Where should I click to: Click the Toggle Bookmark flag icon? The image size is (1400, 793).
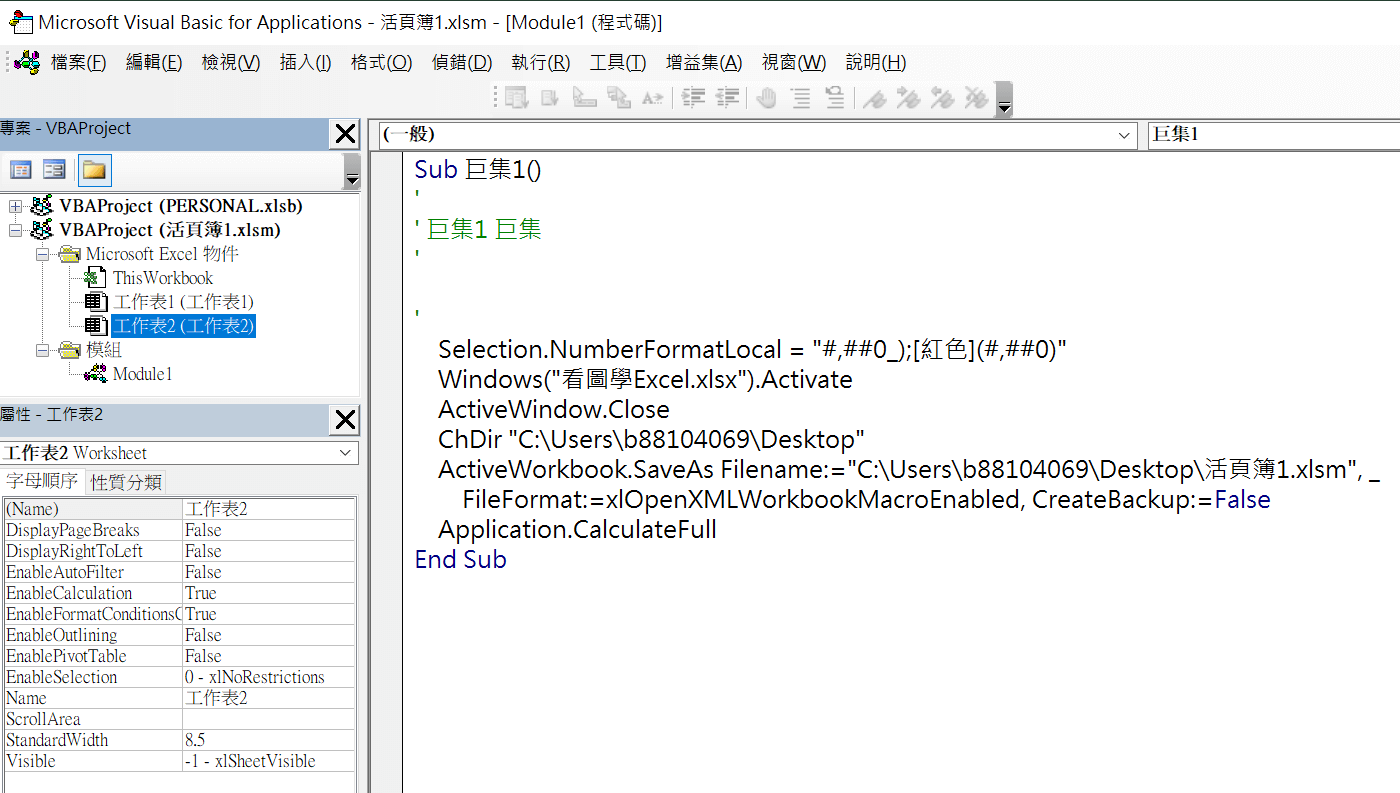(x=874, y=97)
